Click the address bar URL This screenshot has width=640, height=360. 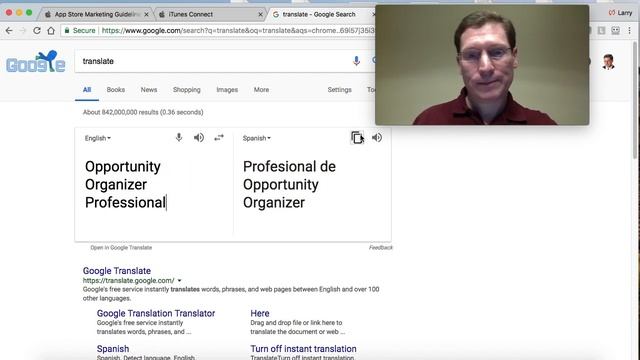238,31
